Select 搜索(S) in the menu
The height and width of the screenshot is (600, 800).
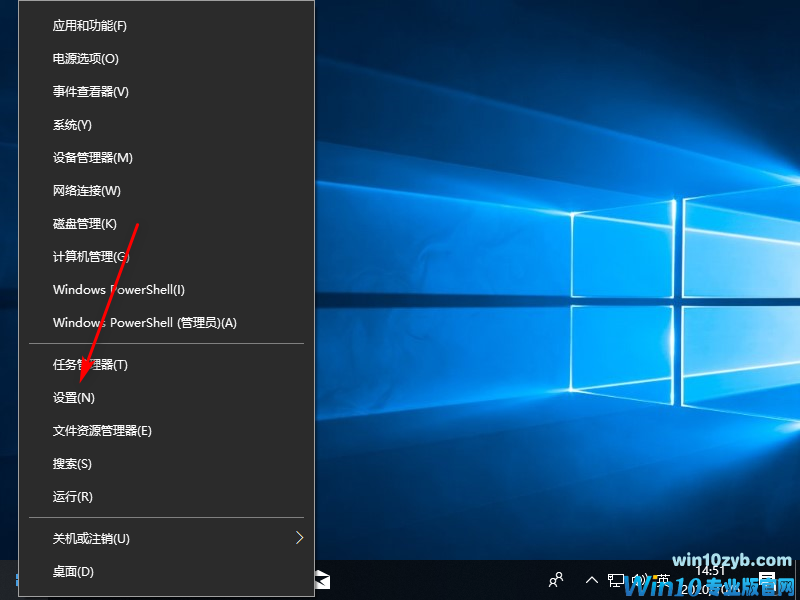click(72, 464)
